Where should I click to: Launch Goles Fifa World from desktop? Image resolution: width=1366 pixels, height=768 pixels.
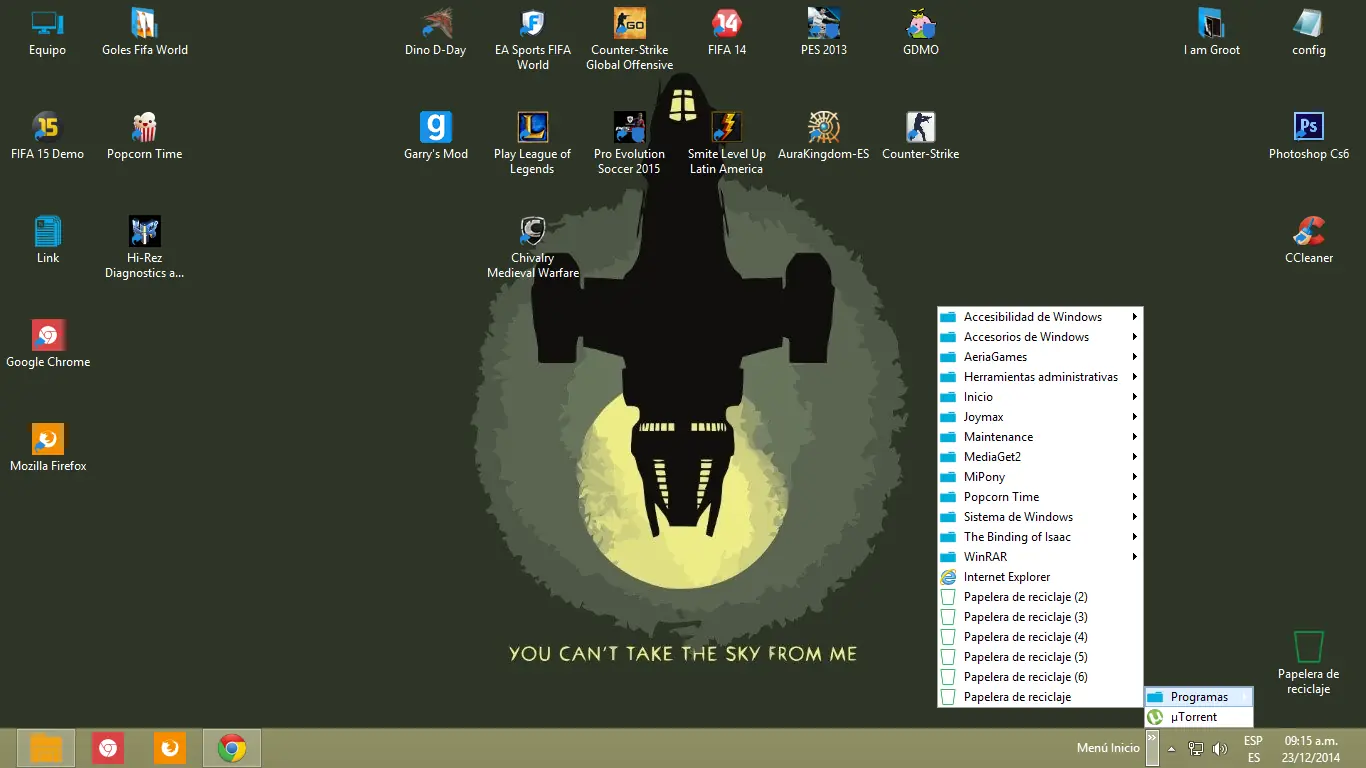145,32
